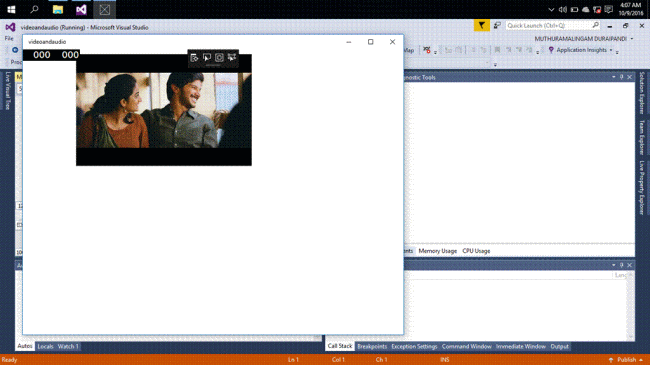Click the Call Stack panel vertical scrollbar
Screen dimensions: 650x365
click(630, 307)
